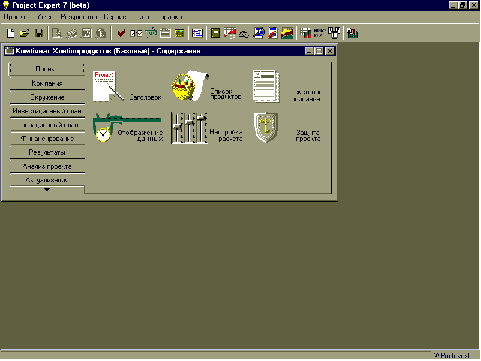Switch to the Окружение tab
481x361 pixels.
click(x=47, y=97)
